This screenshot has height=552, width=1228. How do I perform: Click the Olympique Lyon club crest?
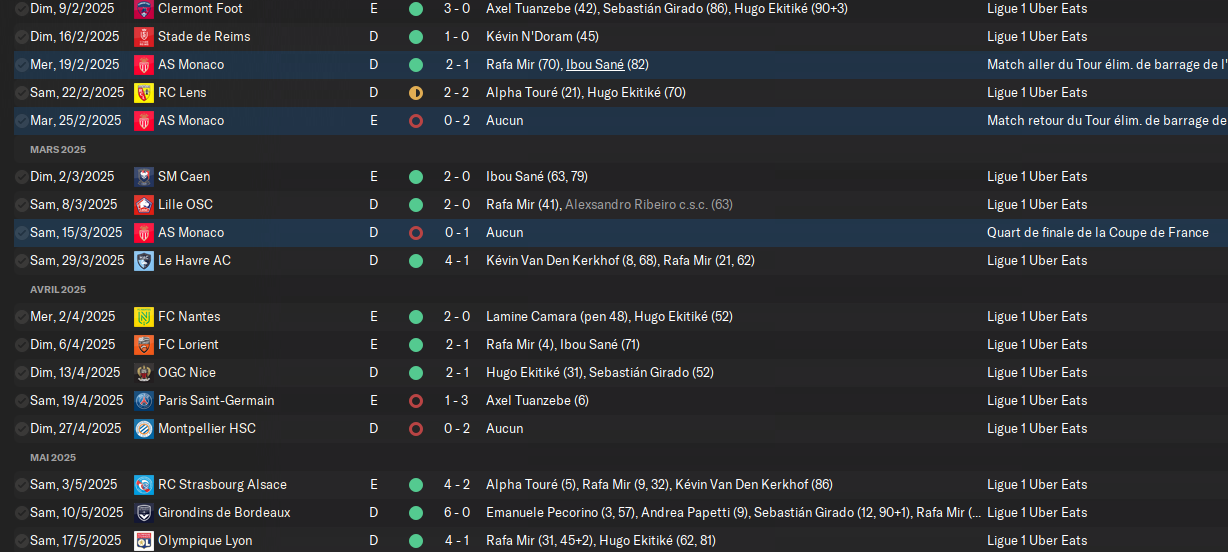143,541
